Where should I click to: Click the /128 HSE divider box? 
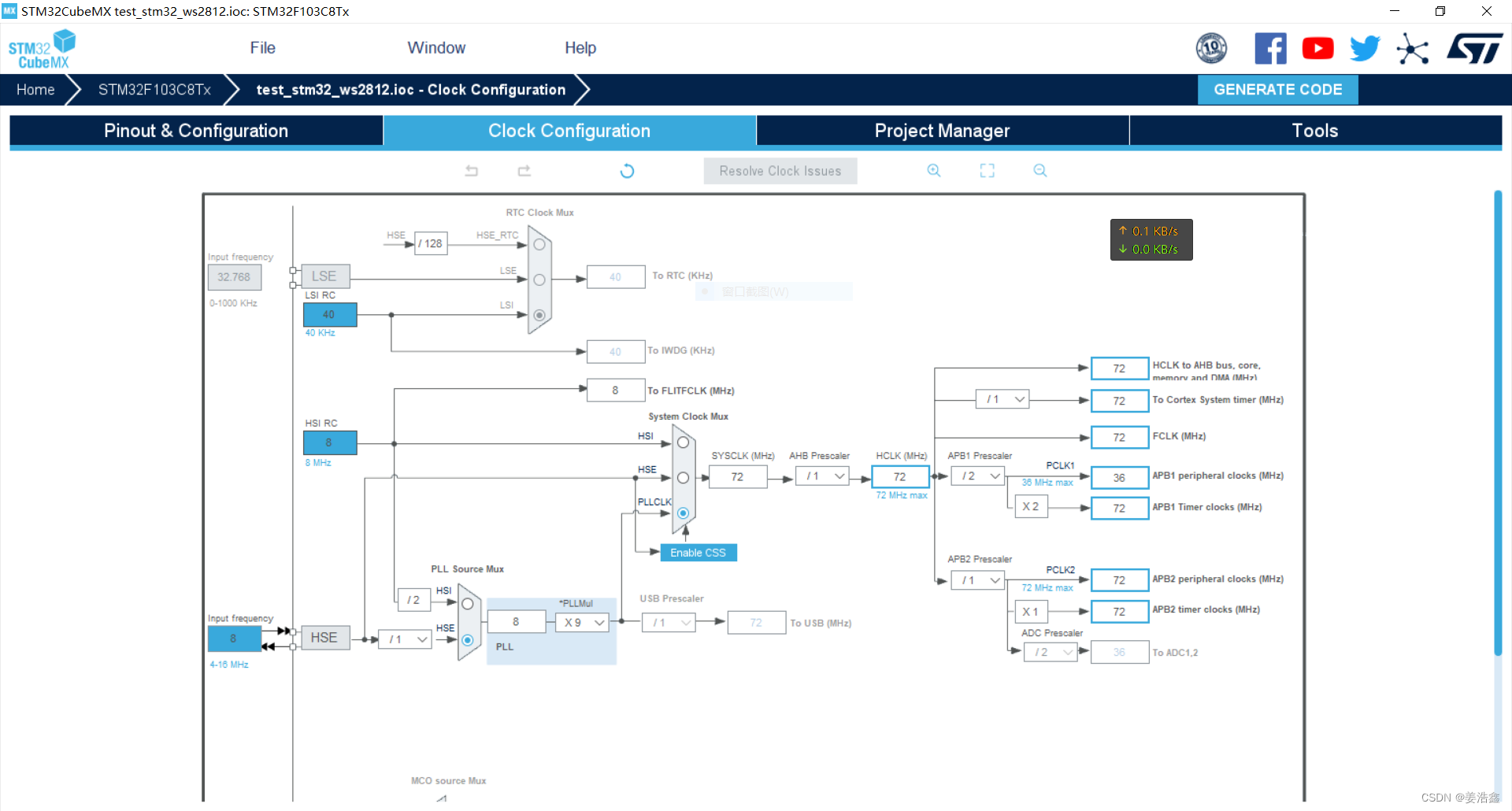coord(431,243)
